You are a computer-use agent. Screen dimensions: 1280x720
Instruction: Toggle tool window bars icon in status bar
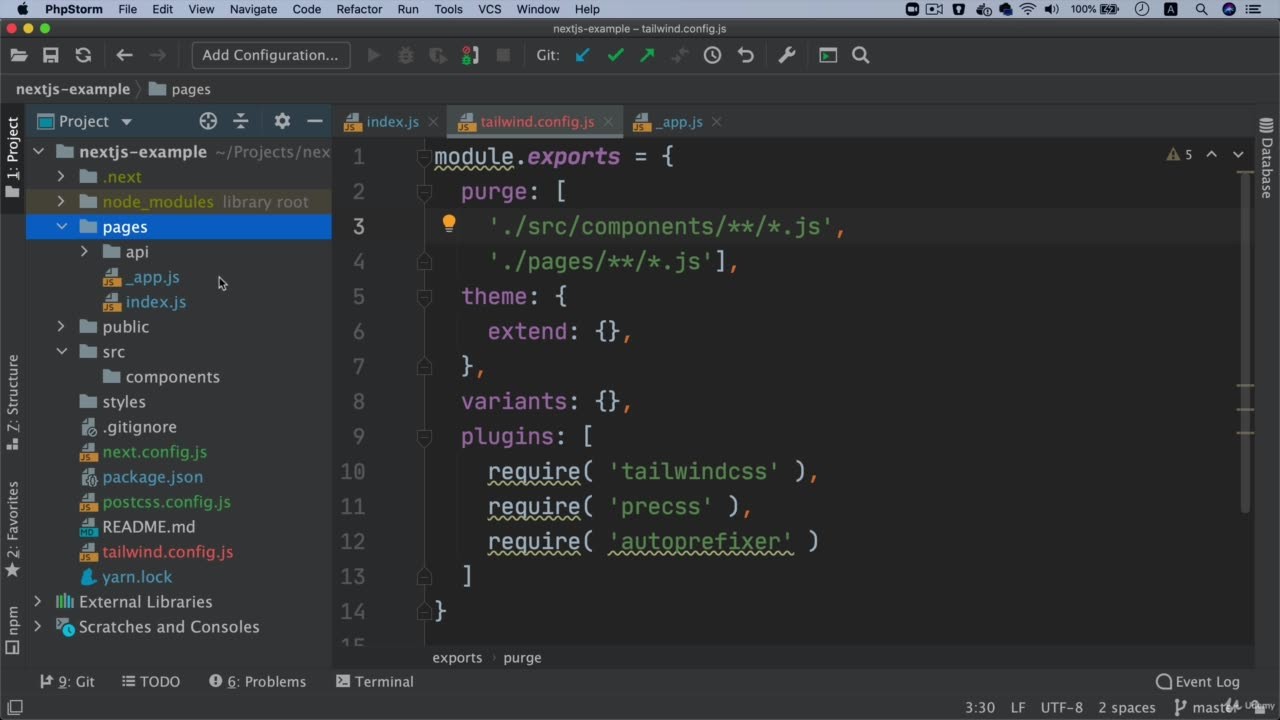pyautogui.click(x=14, y=707)
